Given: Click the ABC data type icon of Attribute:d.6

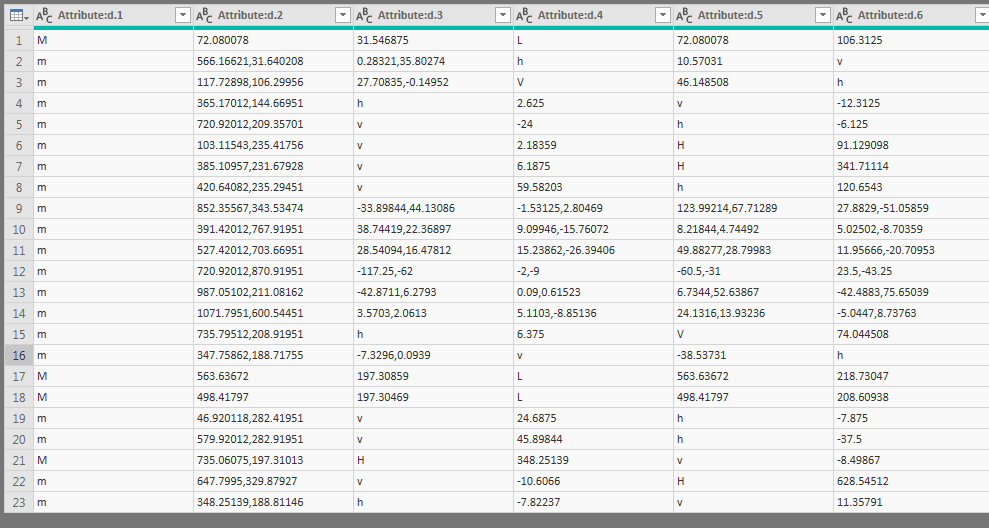Looking at the screenshot, I should coord(844,16).
